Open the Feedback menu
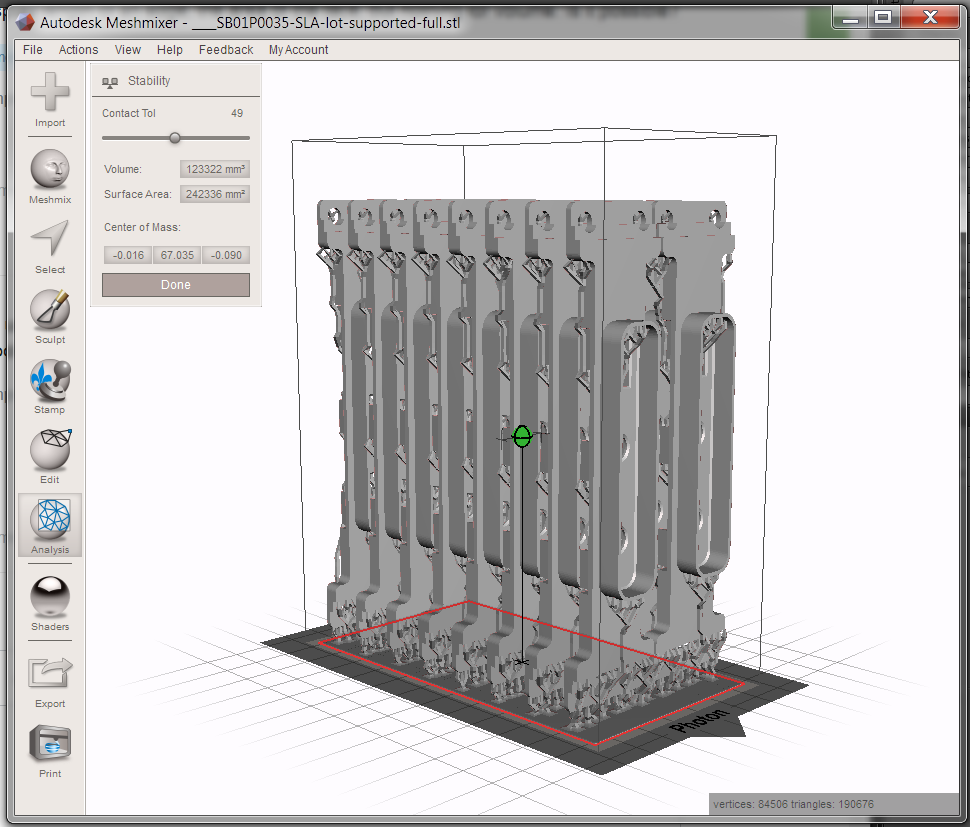The width and height of the screenshot is (970, 827). pyautogui.click(x=225, y=49)
